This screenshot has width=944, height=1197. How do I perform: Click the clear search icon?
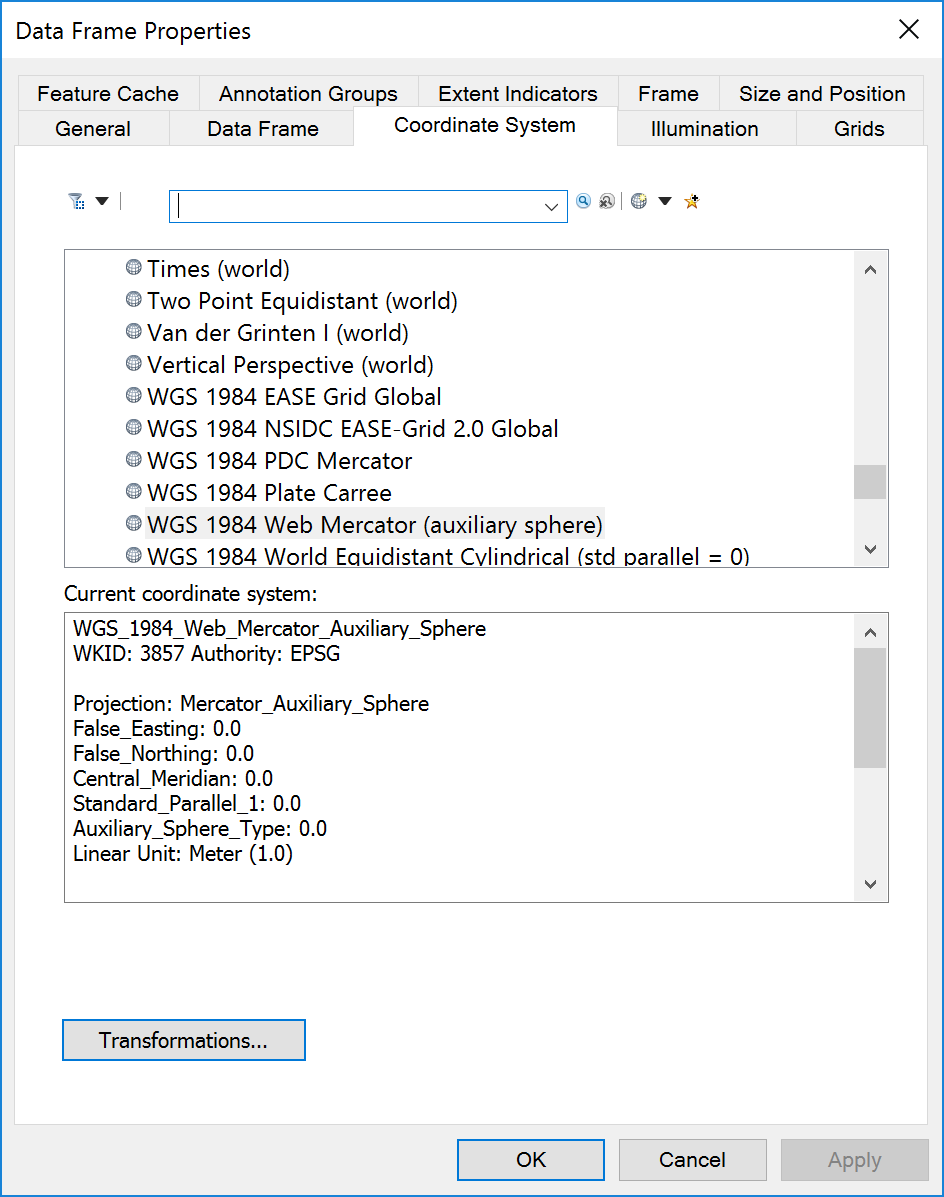click(x=607, y=201)
